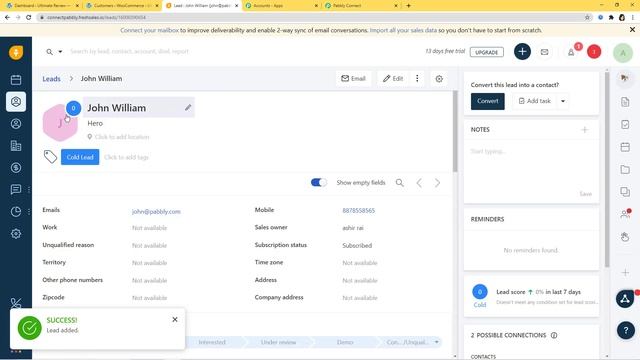Toggle Show empty fields switch
The height and width of the screenshot is (360, 640).
[x=318, y=182]
